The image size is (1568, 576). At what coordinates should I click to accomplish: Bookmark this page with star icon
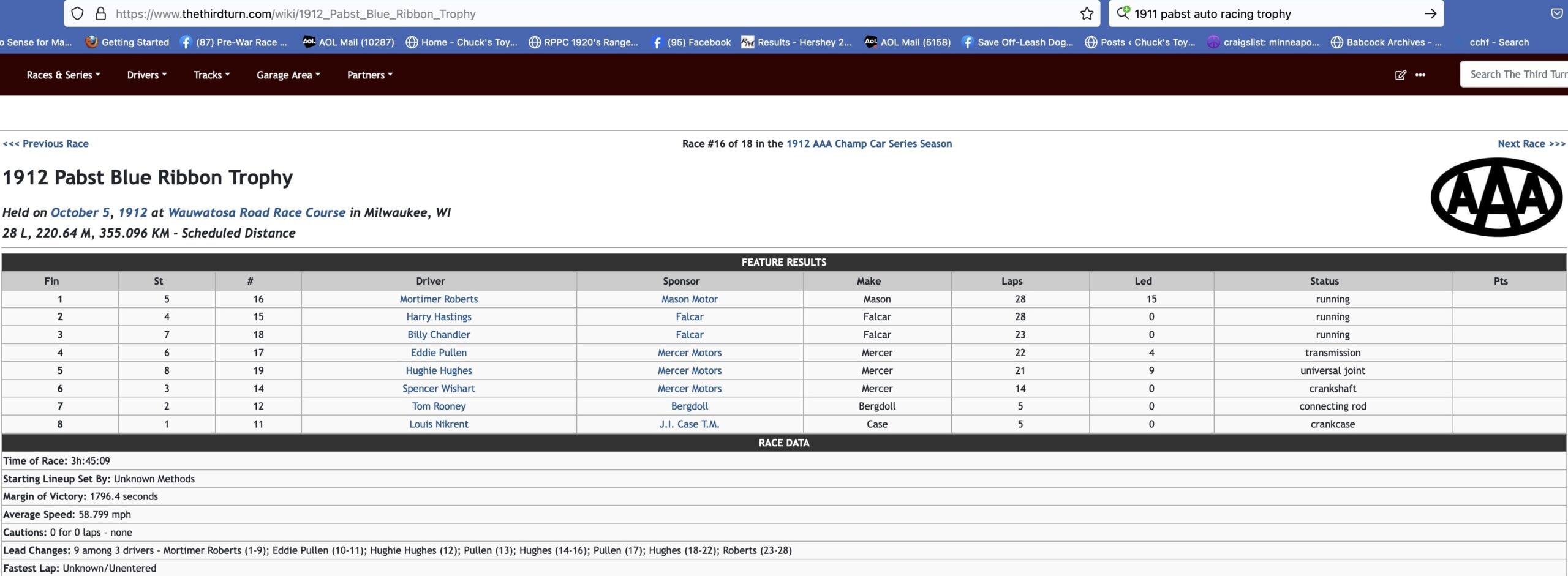tap(1087, 13)
